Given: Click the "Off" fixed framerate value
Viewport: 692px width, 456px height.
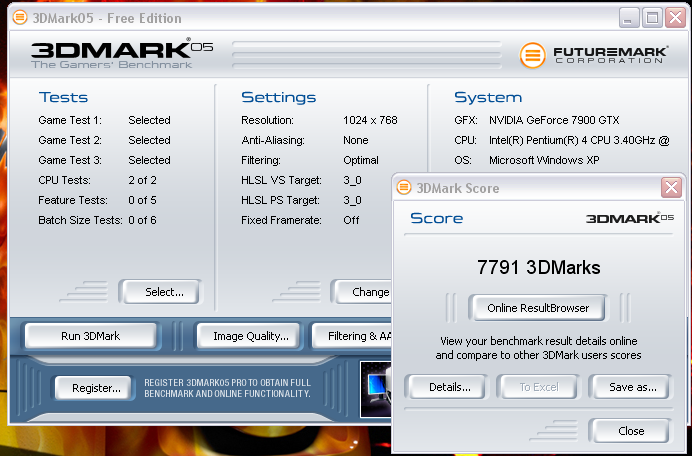Looking at the screenshot, I should coord(351,220).
